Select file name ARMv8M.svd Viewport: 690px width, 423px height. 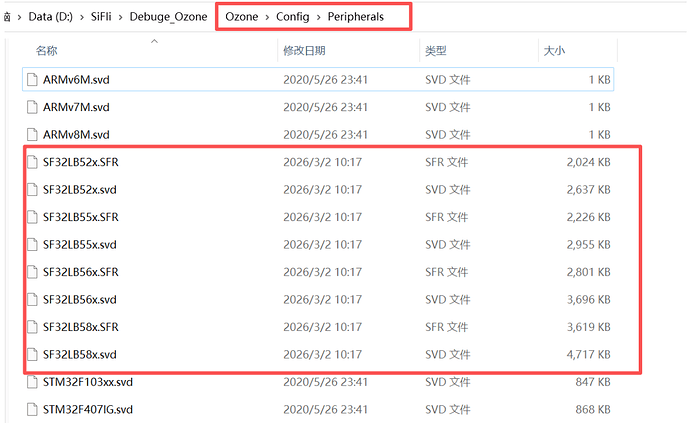tap(76, 135)
